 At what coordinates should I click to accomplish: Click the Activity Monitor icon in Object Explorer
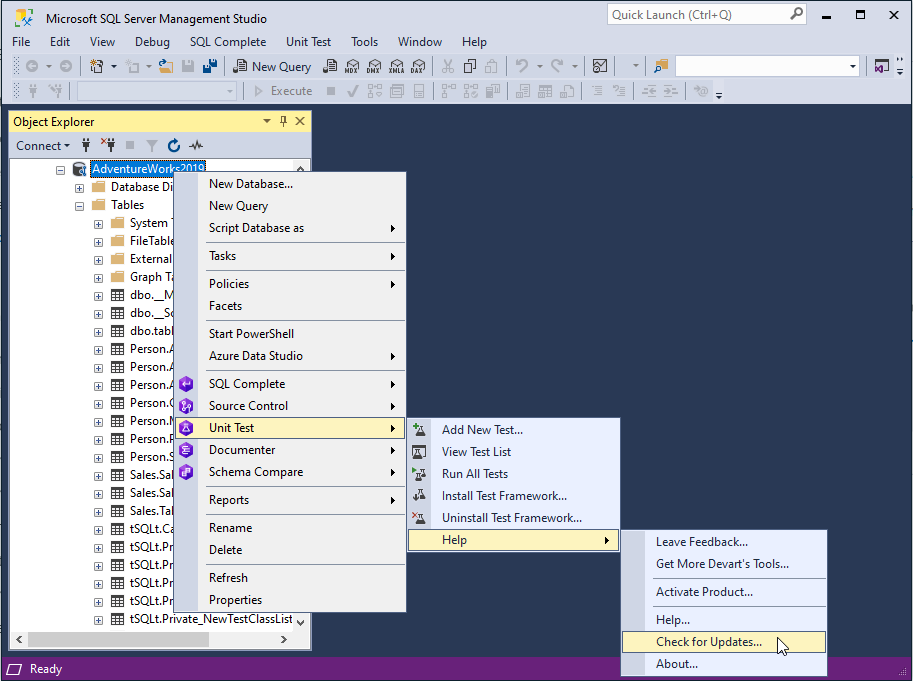pyautogui.click(x=196, y=146)
